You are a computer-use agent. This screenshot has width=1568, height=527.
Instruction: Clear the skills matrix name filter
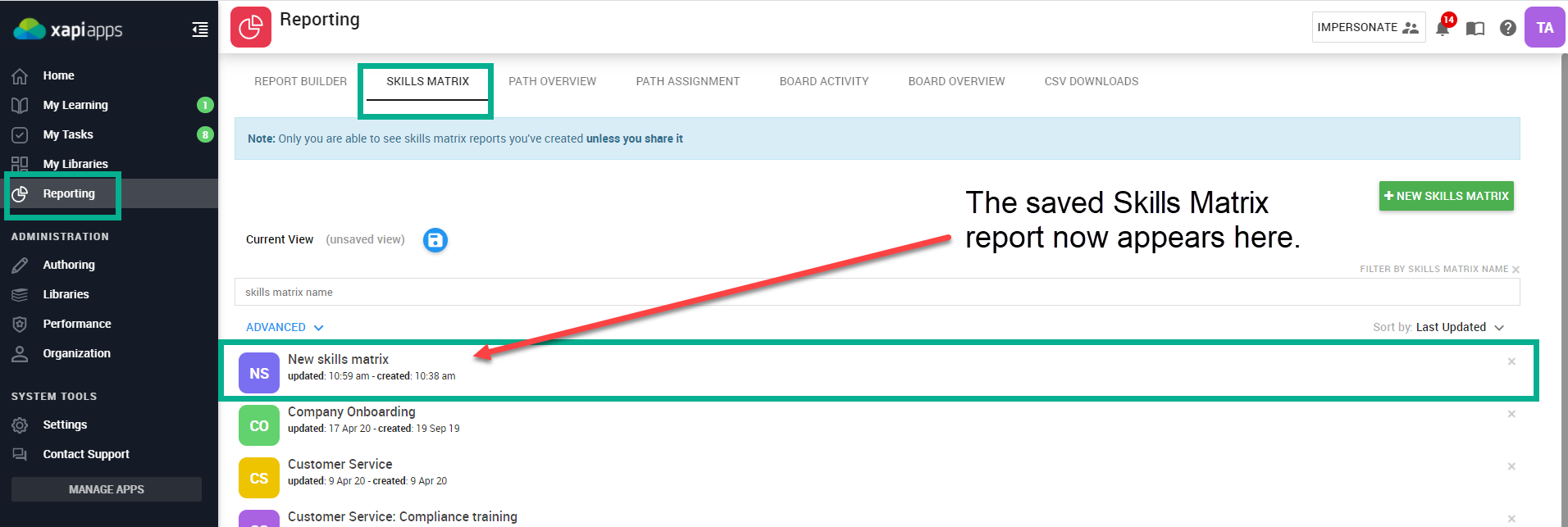tap(1516, 270)
